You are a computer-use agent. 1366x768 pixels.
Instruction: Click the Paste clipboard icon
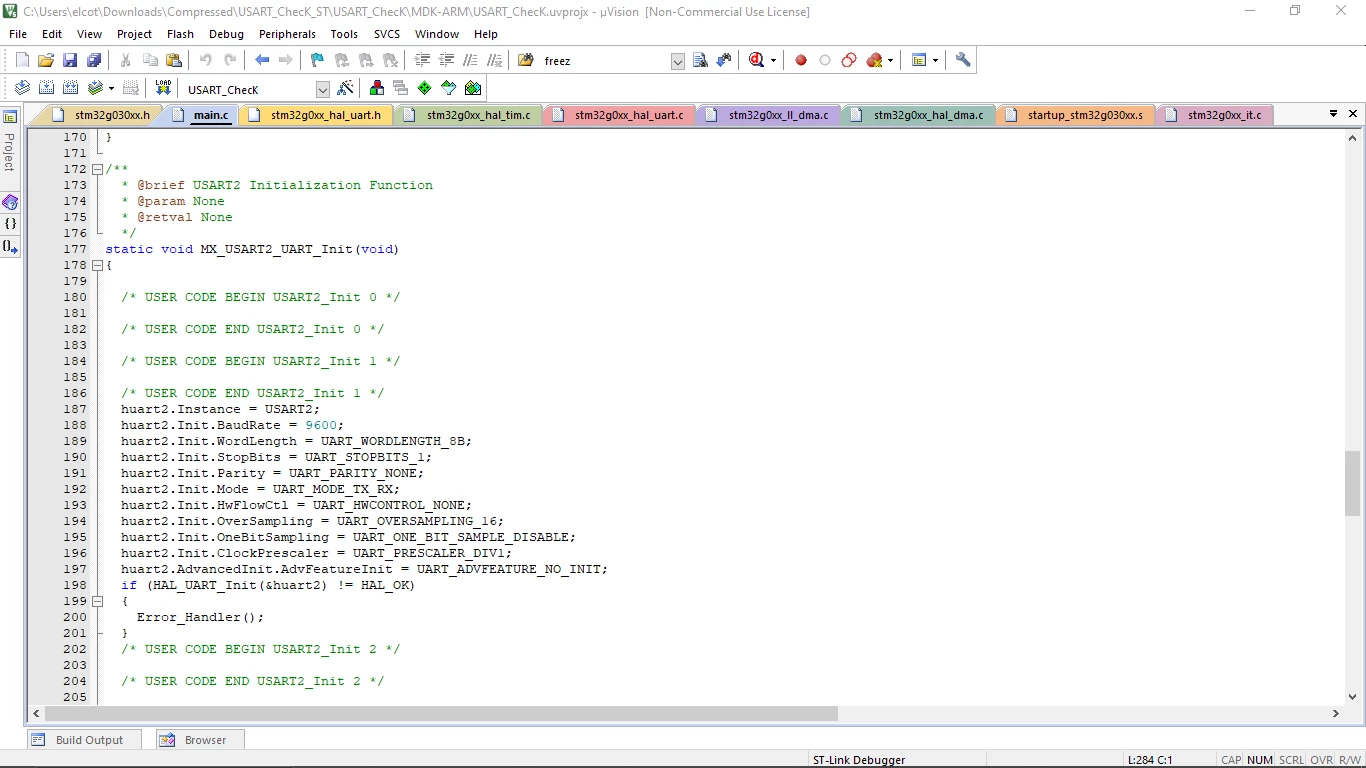tap(174, 60)
